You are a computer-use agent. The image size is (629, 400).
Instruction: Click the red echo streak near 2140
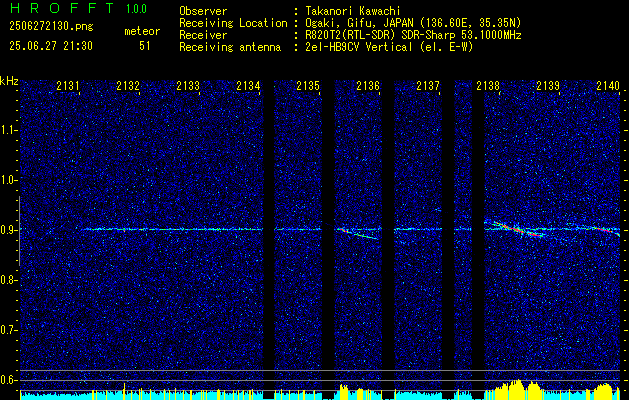click(602, 229)
